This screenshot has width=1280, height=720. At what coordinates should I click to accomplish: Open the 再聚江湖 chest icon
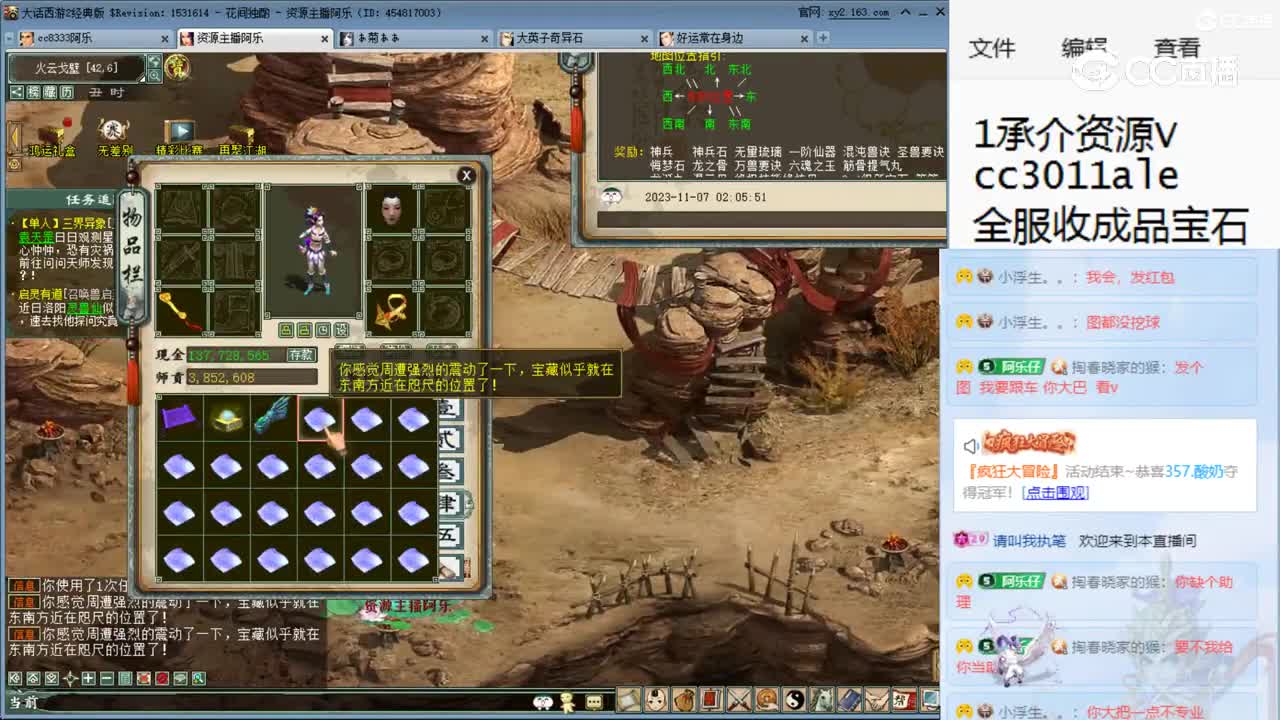point(243,138)
